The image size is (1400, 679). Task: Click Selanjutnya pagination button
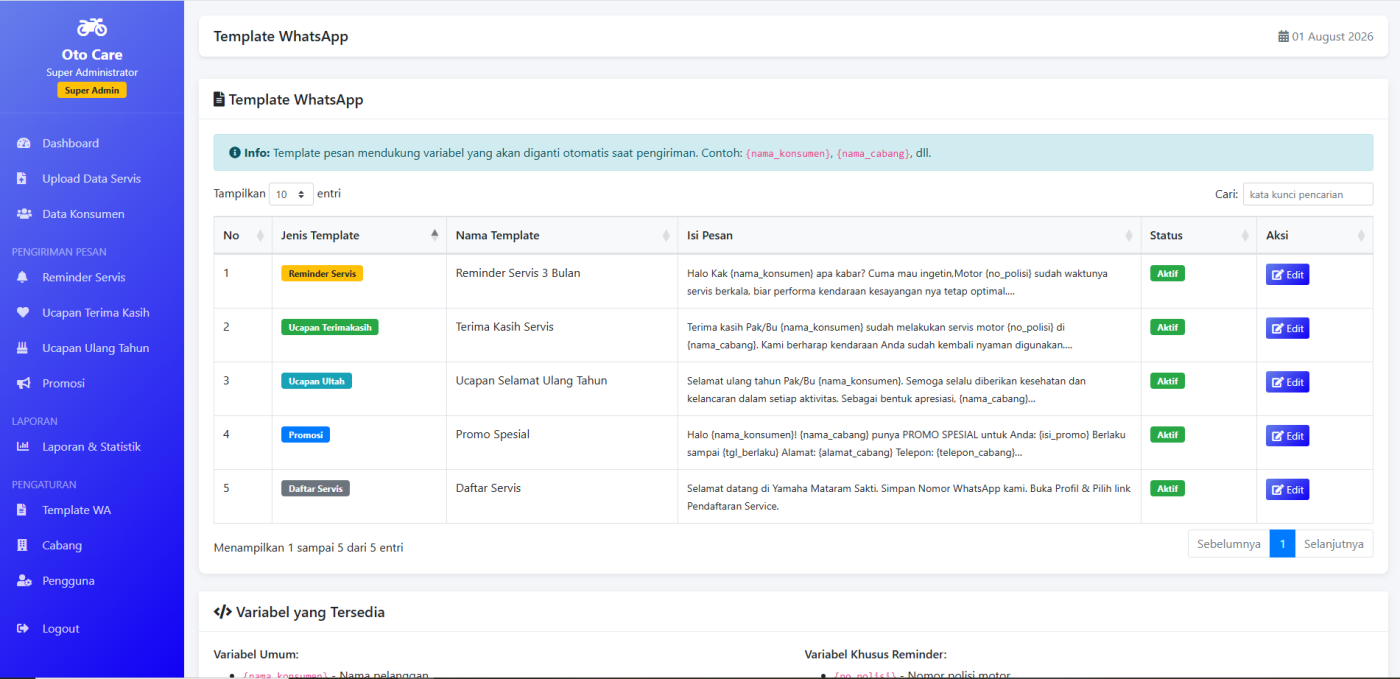pos(1334,544)
